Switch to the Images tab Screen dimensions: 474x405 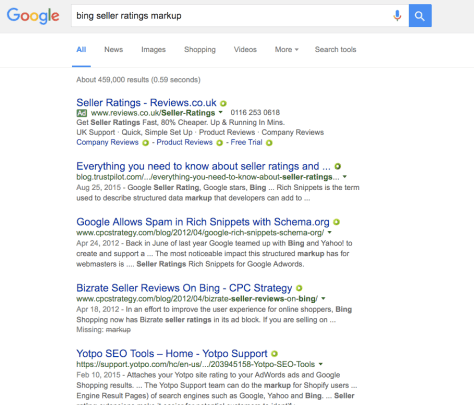[153, 50]
